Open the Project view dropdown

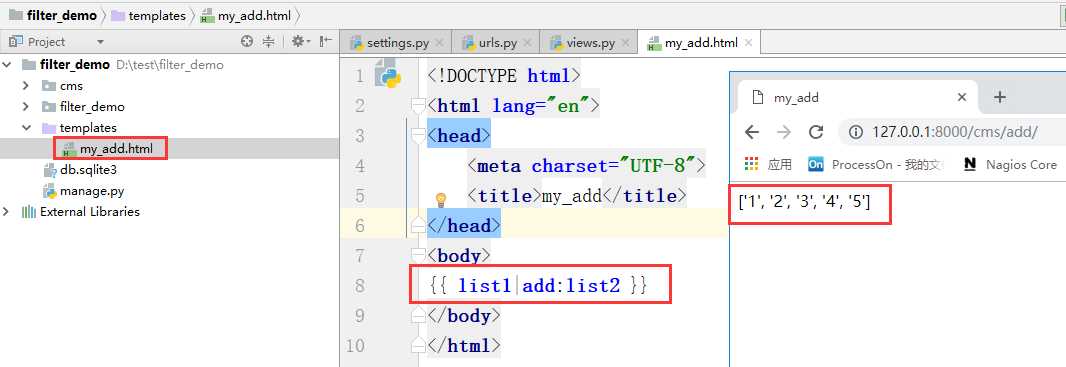(x=101, y=42)
